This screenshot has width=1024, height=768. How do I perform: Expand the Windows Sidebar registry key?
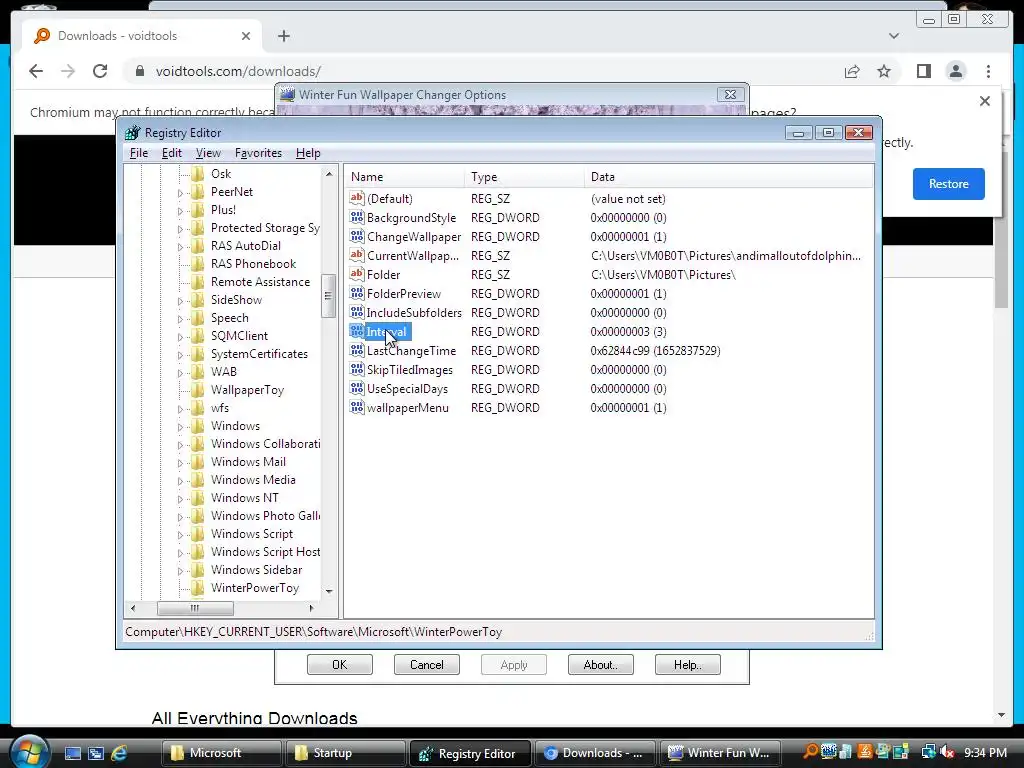tap(180, 570)
